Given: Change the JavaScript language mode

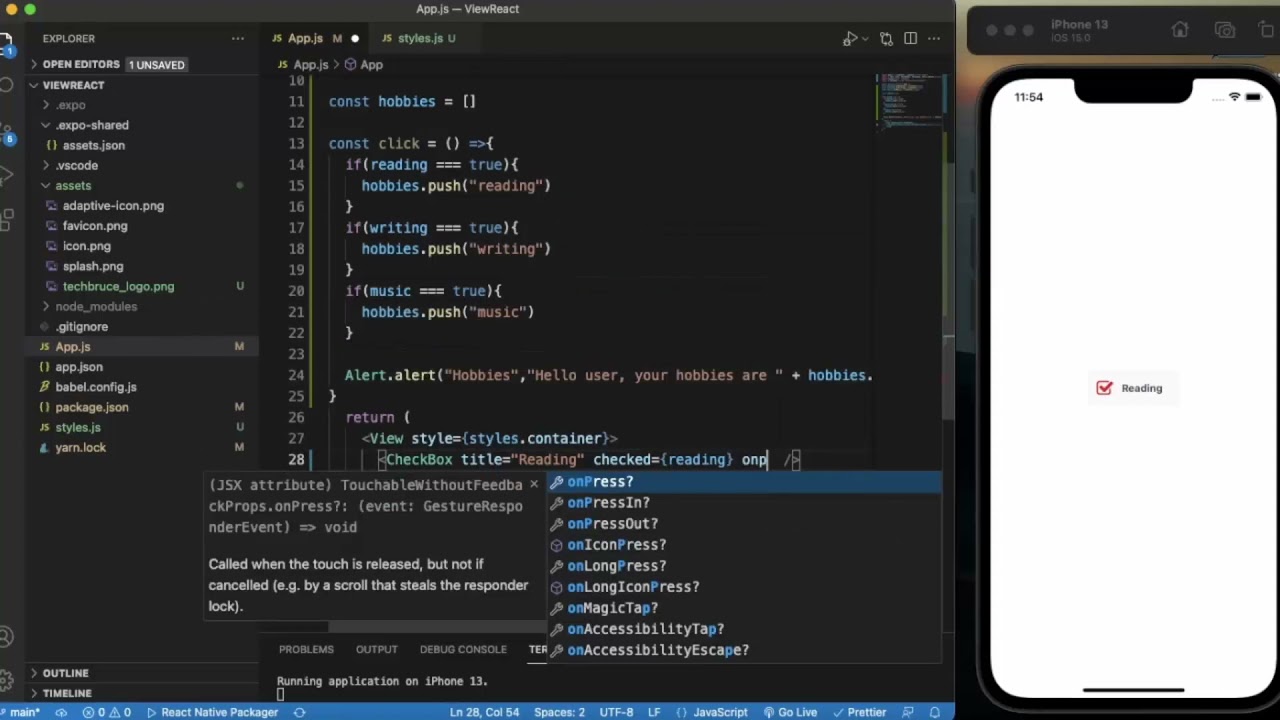Looking at the screenshot, I should tap(720, 712).
